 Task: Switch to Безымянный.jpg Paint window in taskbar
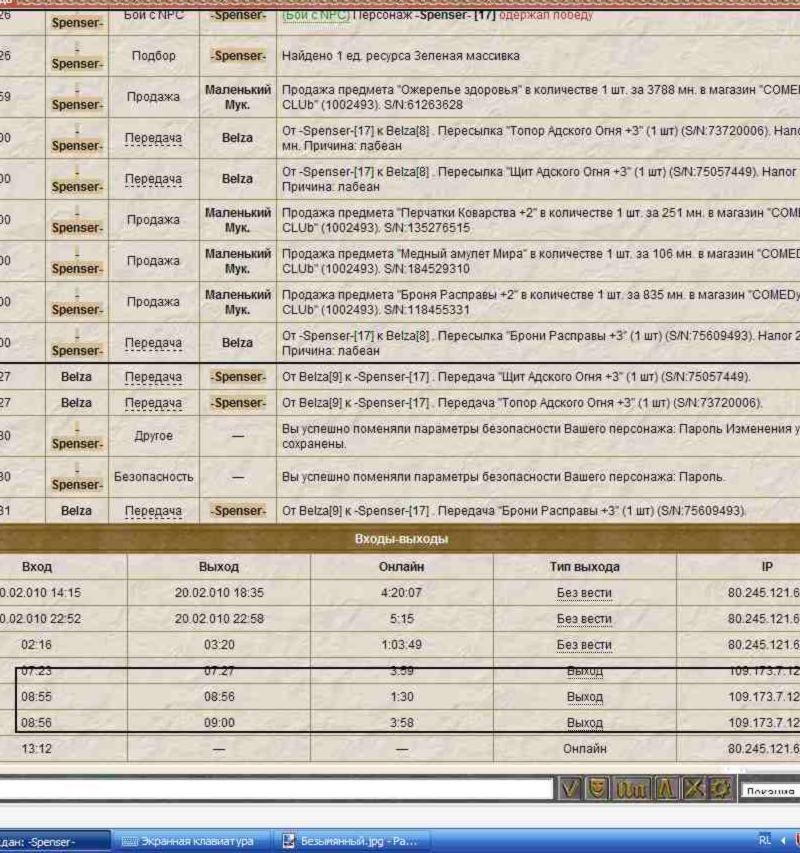point(352,841)
